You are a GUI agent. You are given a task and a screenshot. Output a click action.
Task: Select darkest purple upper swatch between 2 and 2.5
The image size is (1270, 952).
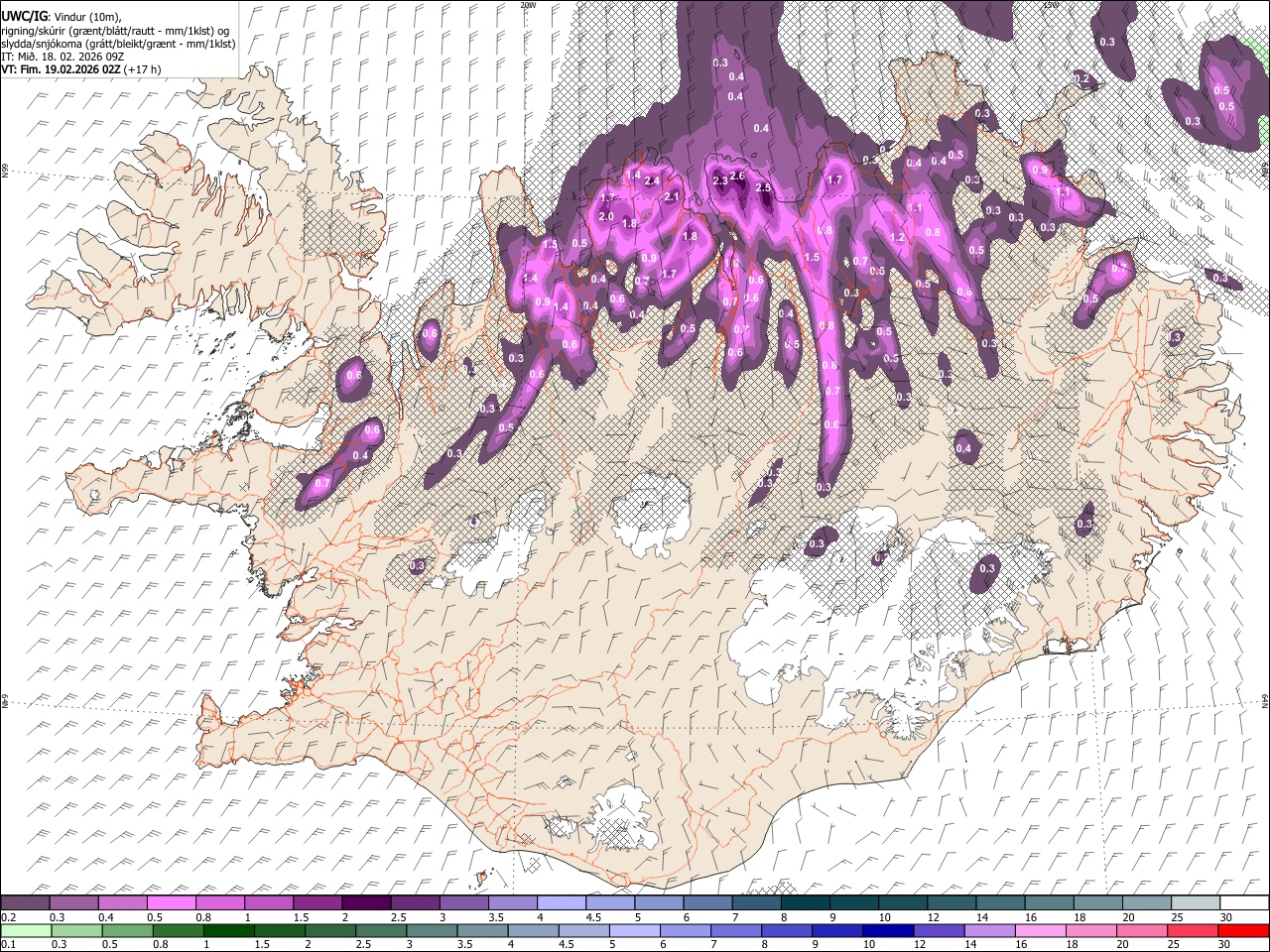click(366, 903)
